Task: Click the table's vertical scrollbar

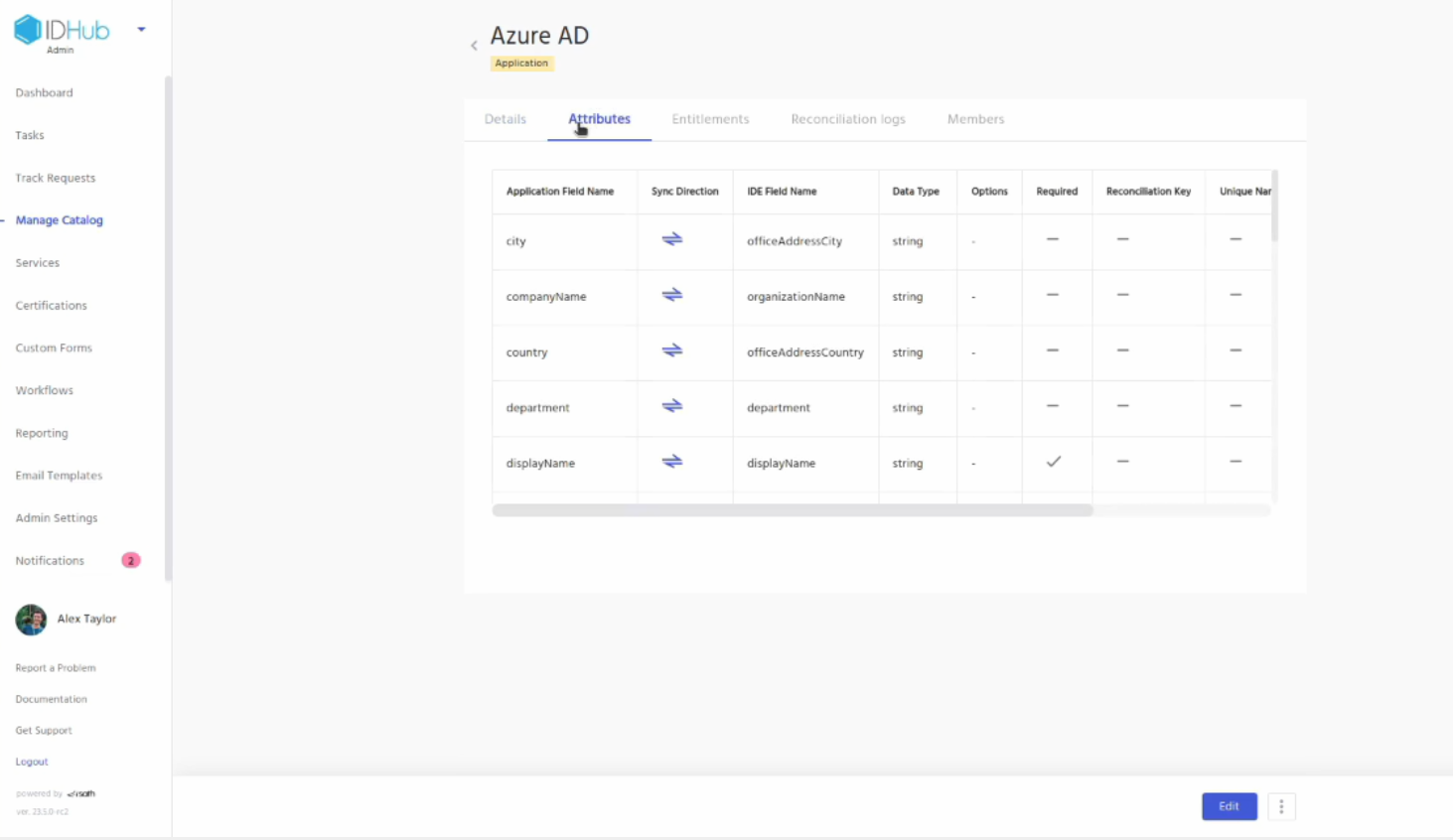Action: pyautogui.click(x=1274, y=207)
